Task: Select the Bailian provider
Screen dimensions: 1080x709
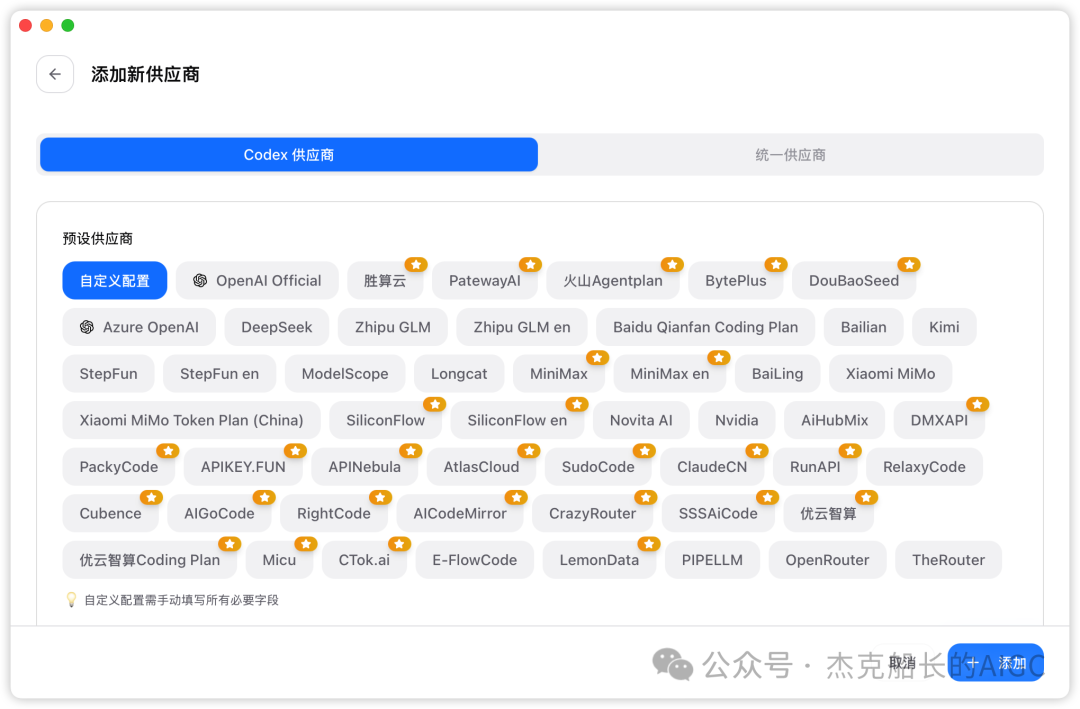Action: 864,327
